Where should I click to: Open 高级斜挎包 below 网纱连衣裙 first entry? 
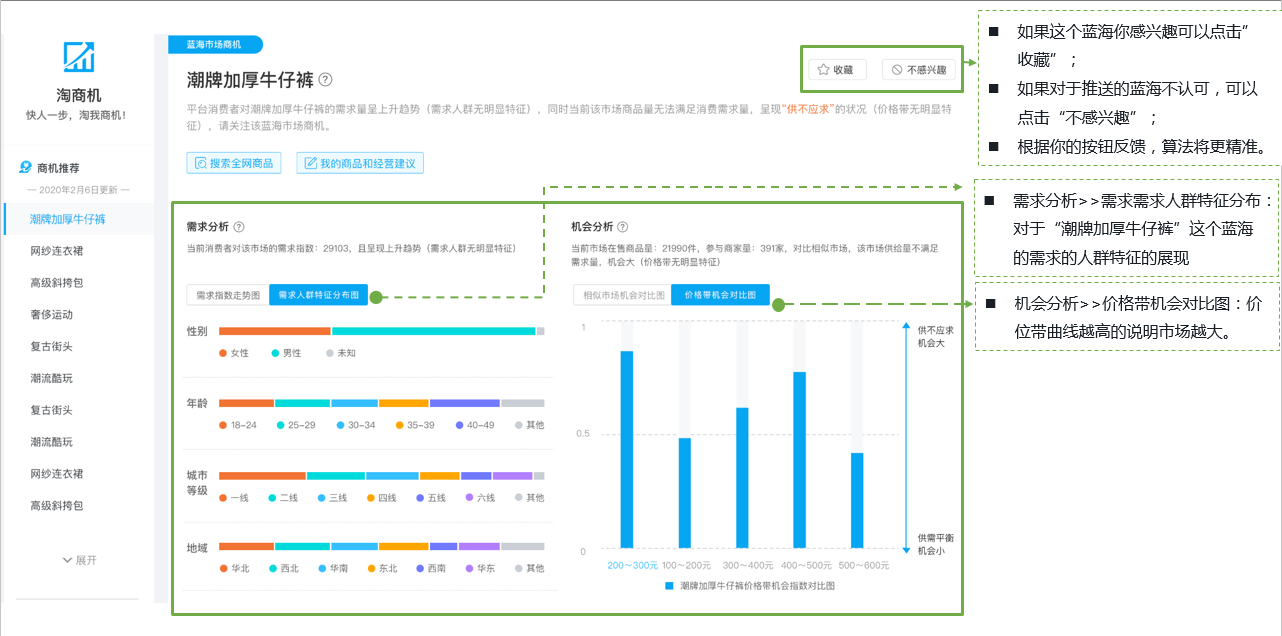57,282
